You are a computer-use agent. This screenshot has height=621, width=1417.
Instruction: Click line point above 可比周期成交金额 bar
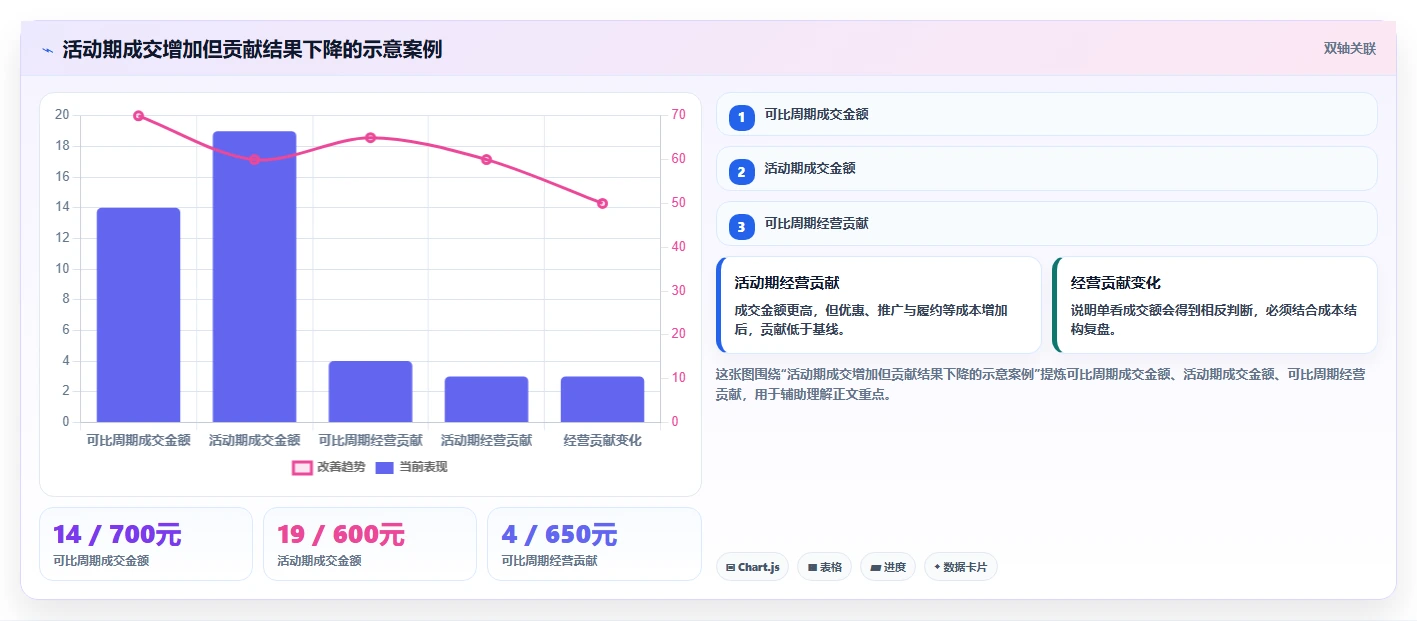[139, 116]
